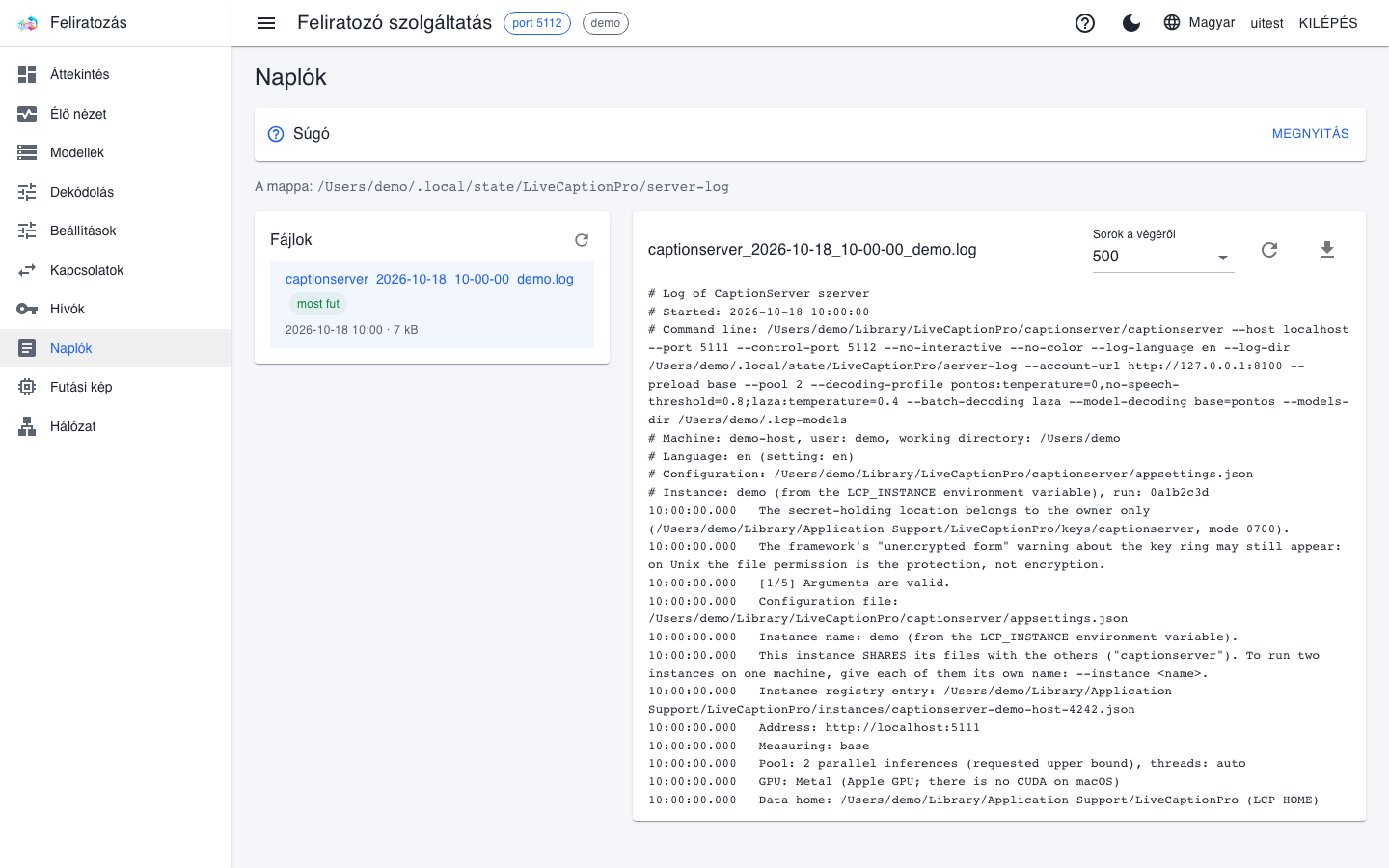Click the Dekódolás tune icon
This screenshot has width=1389, height=868.
pos(27,192)
